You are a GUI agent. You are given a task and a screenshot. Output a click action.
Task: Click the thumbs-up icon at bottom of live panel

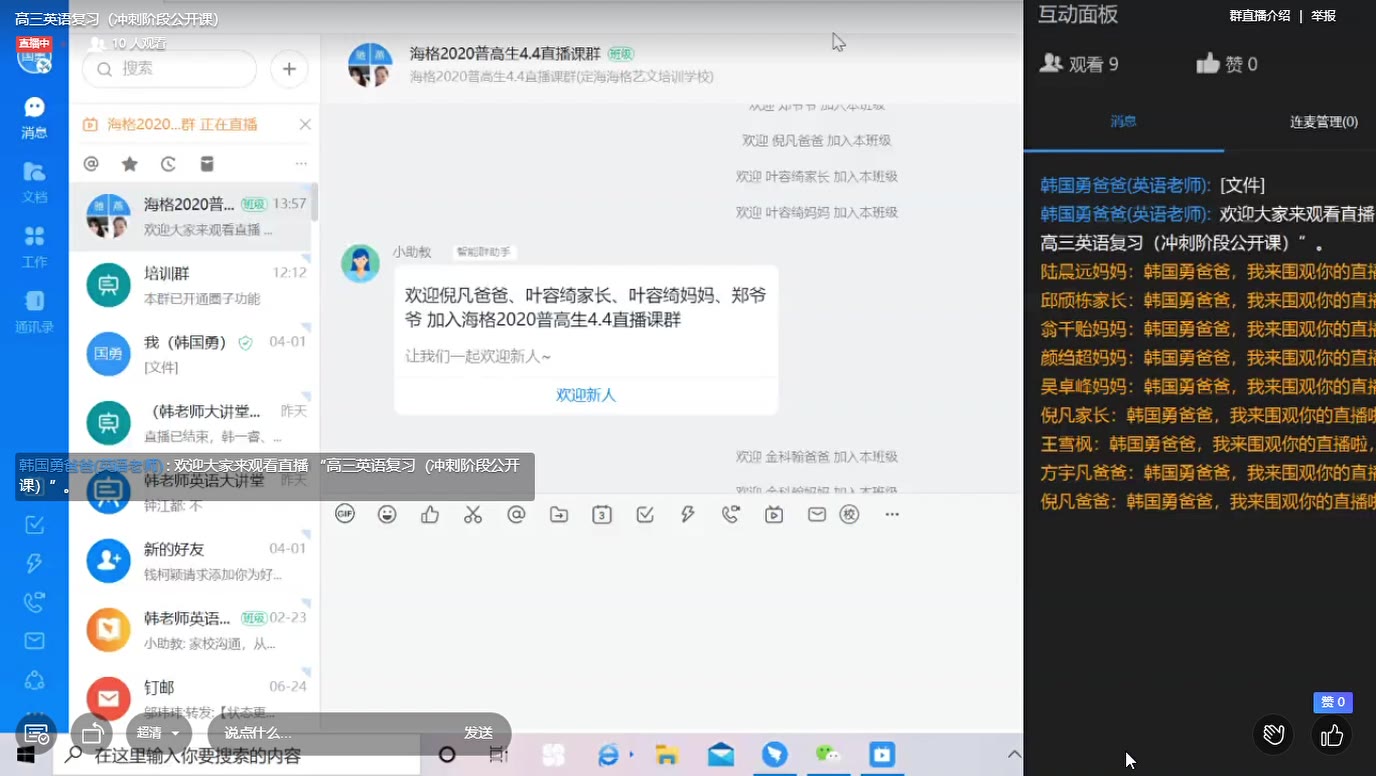coord(1331,735)
